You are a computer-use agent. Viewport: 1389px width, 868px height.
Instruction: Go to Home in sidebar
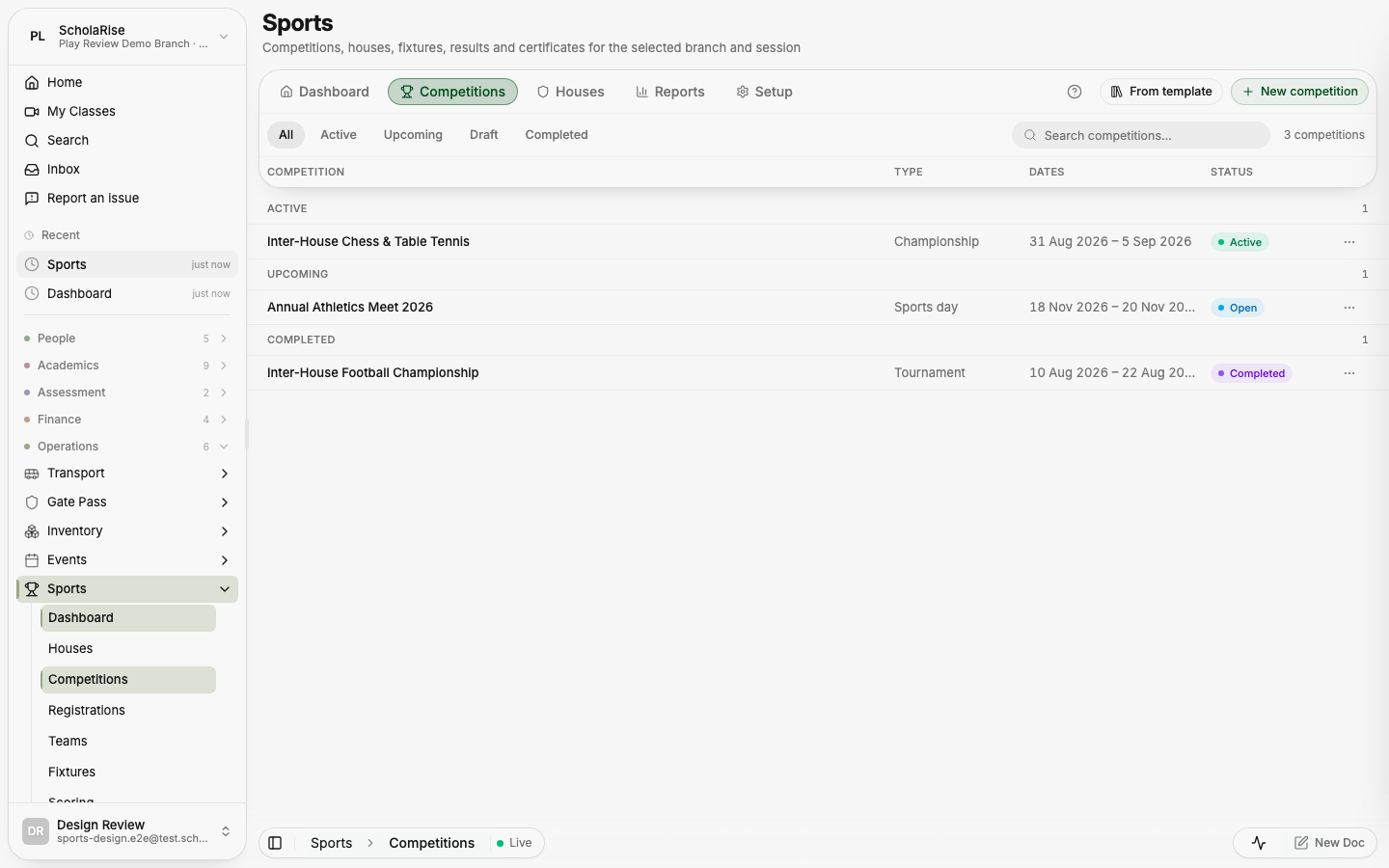(x=127, y=82)
